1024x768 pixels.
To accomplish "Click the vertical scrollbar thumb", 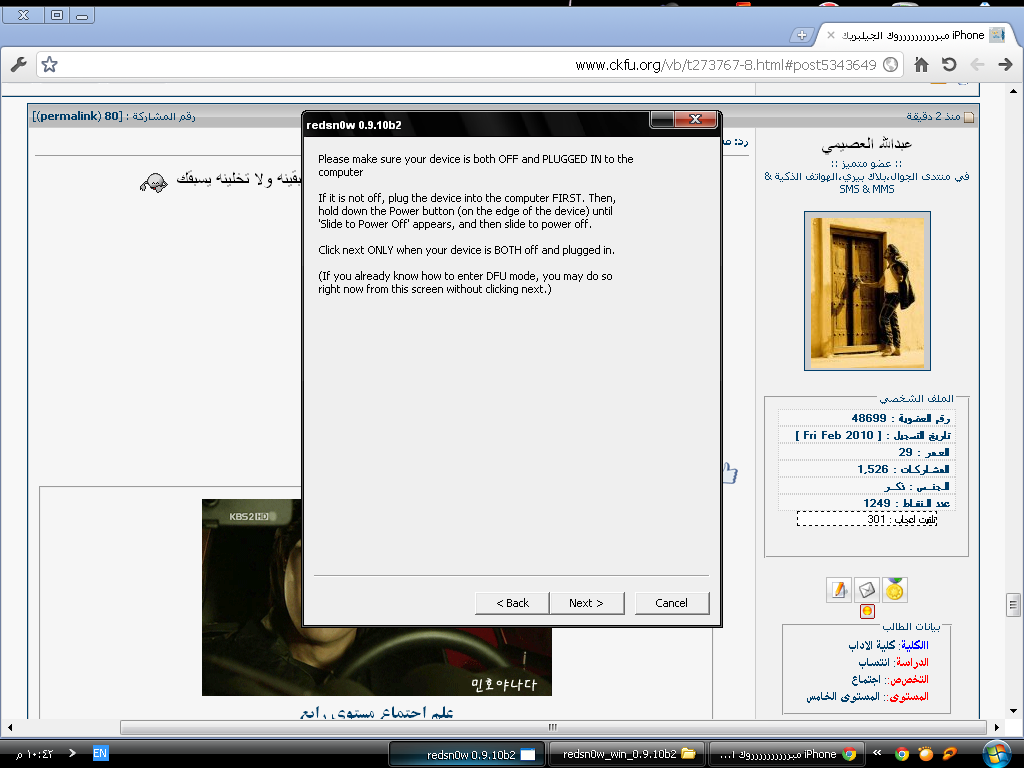I will coord(1013,605).
